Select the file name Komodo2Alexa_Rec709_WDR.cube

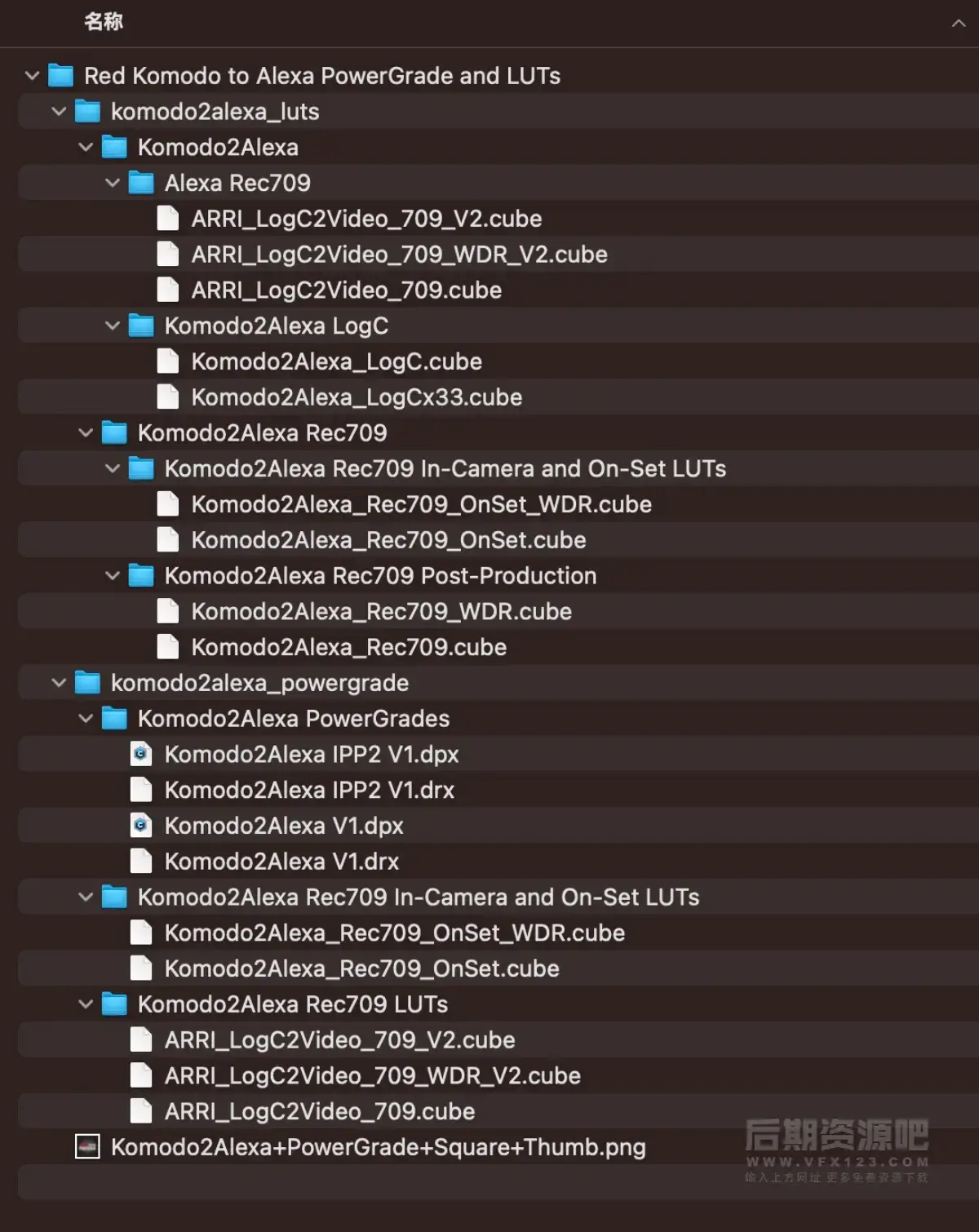(382, 611)
